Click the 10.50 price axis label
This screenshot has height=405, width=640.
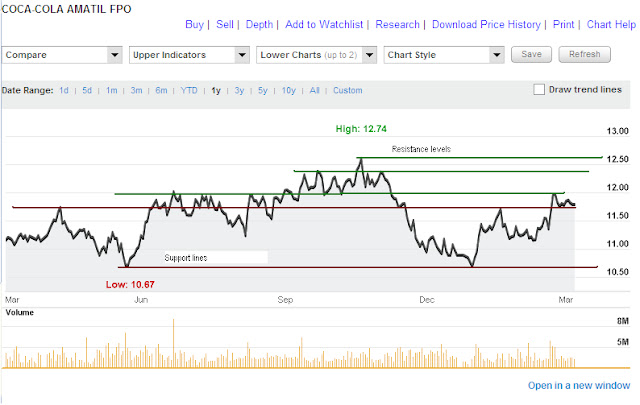coord(618,272)
